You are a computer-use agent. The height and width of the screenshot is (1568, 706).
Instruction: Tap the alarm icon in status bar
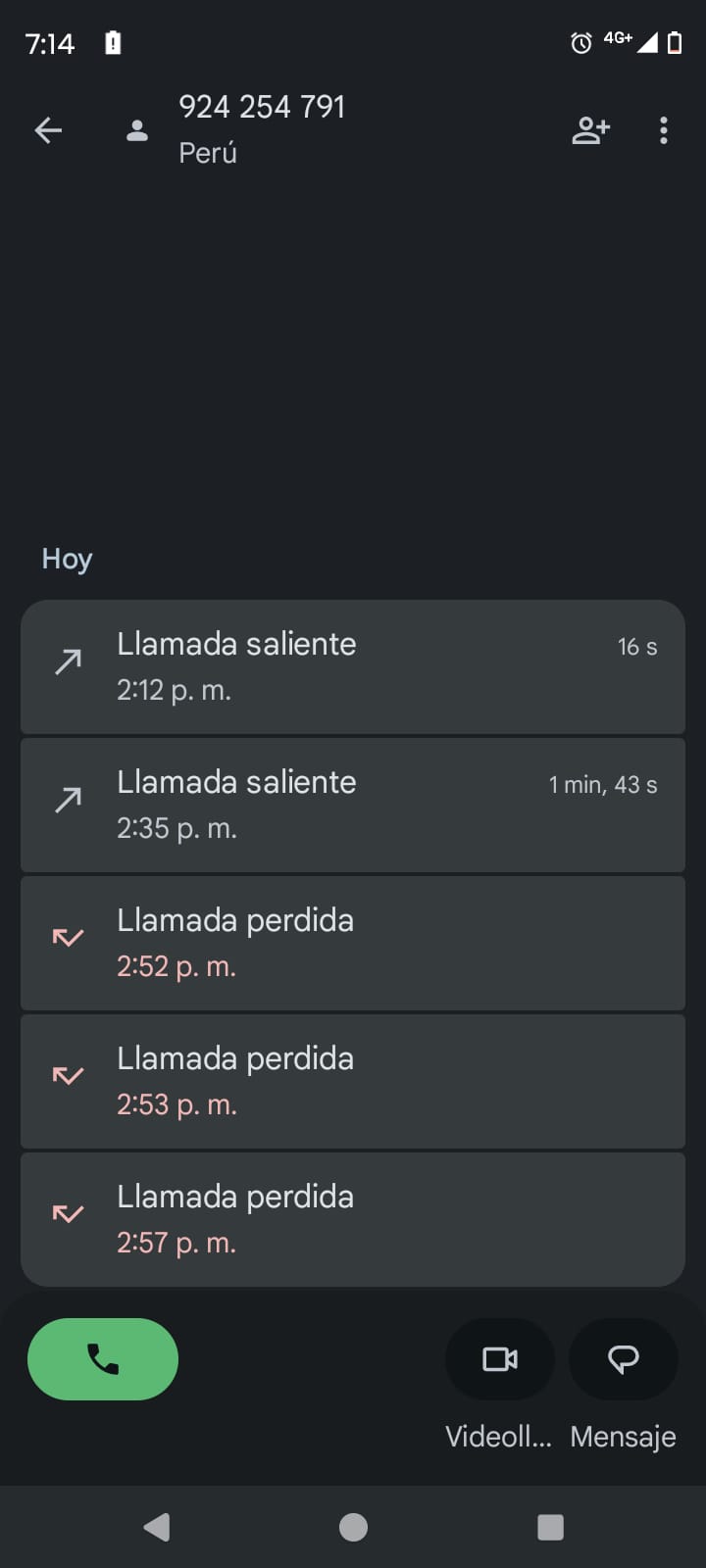pyautogui.click(x=581, y=42)
